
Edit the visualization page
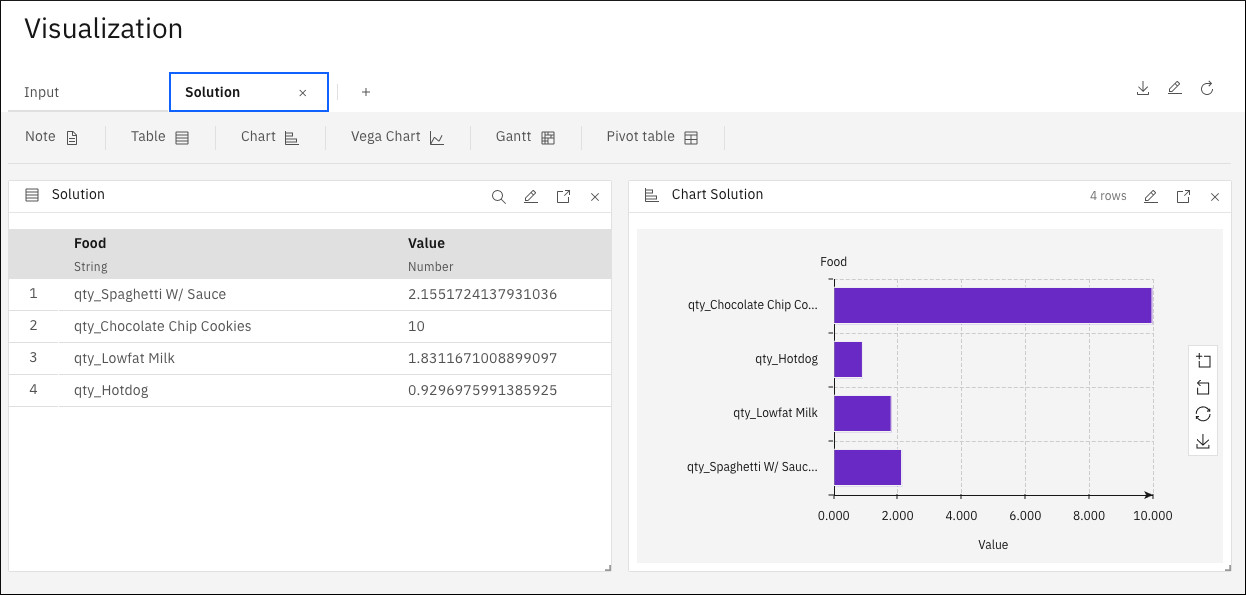coord(1175,88)
